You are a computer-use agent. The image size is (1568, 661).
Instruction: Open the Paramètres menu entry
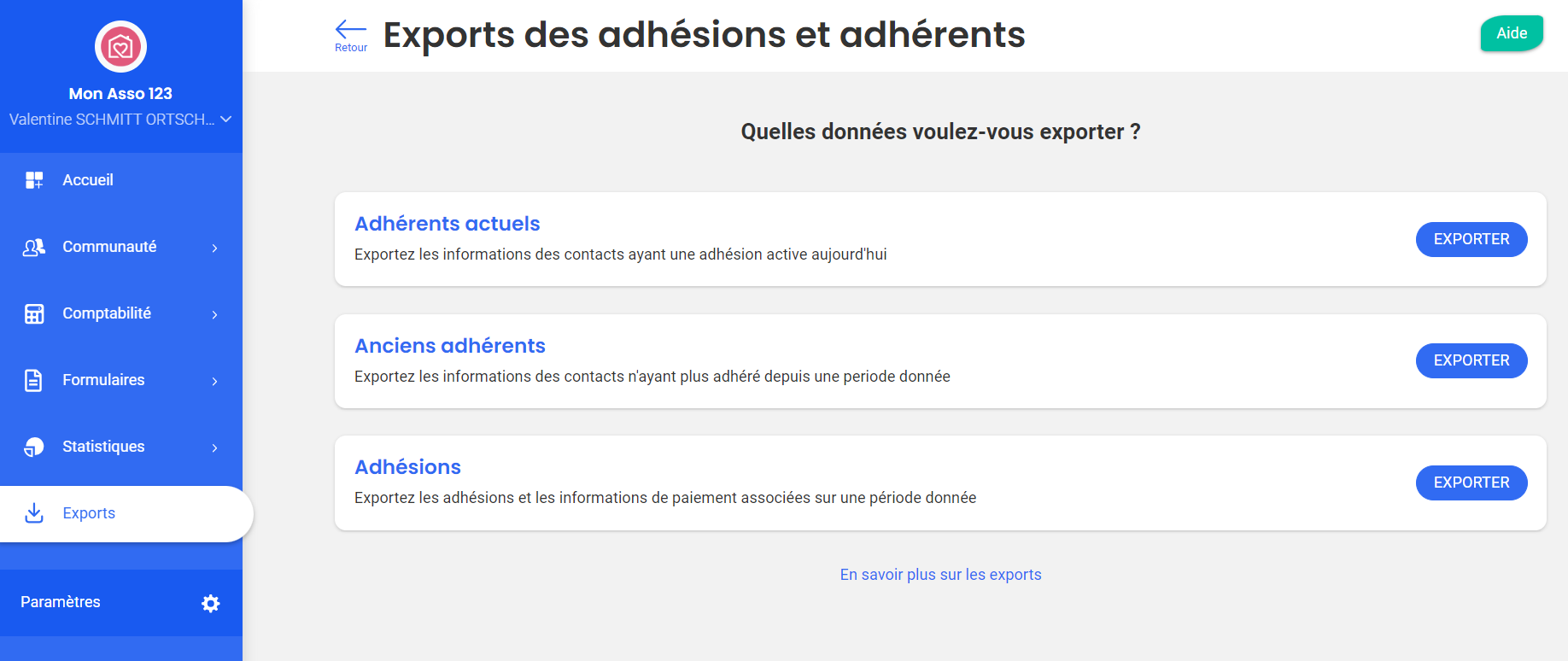(61, 602)
